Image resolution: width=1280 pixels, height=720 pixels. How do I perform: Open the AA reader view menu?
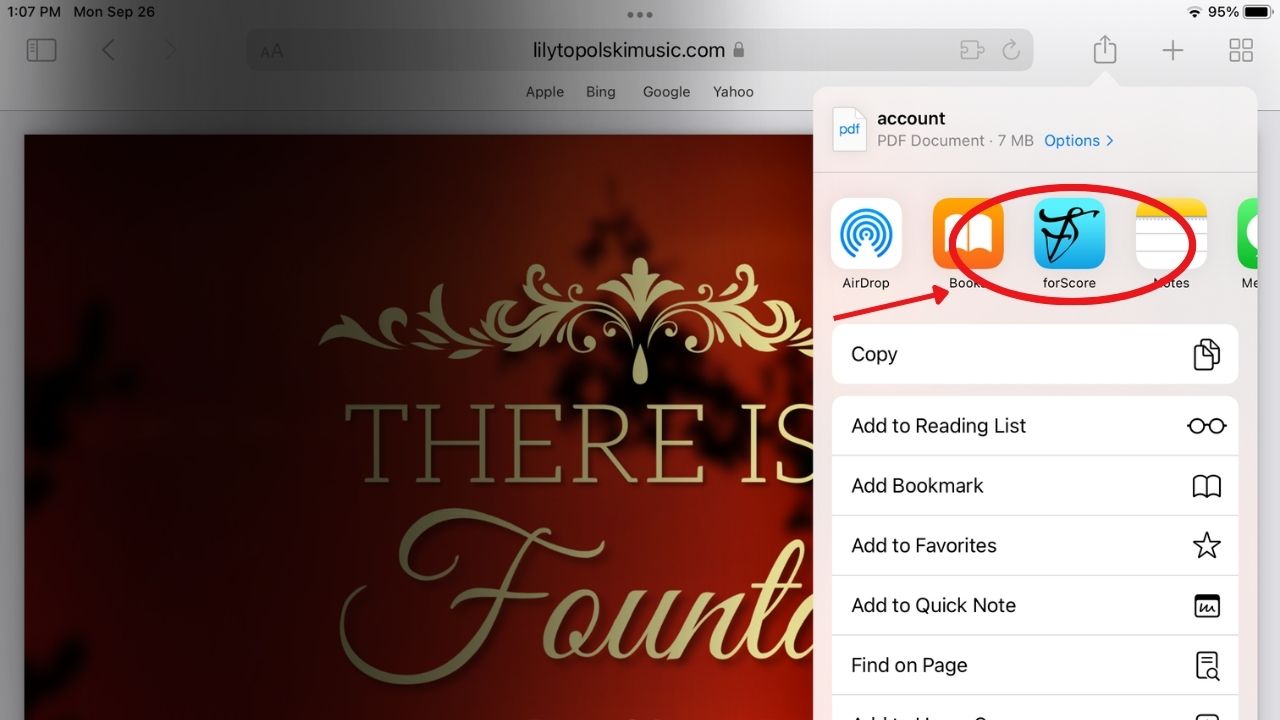[271, 51]
